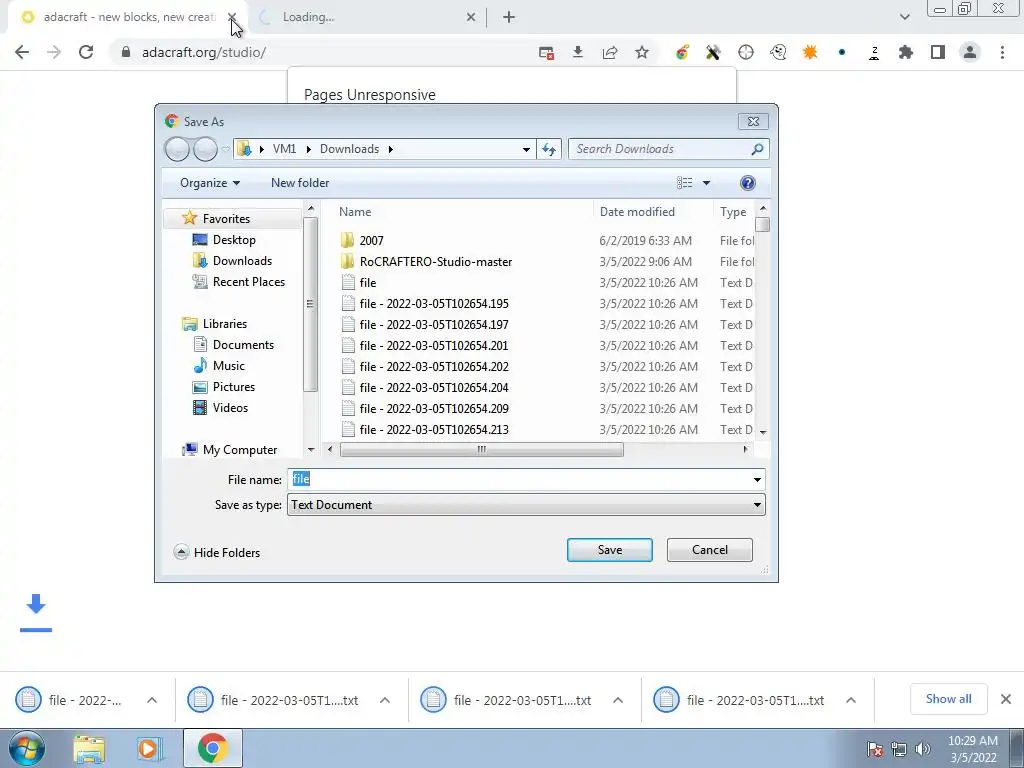Open the Save as type combo box
Viewport: 1024px width, 768px height.
(526, 505)
